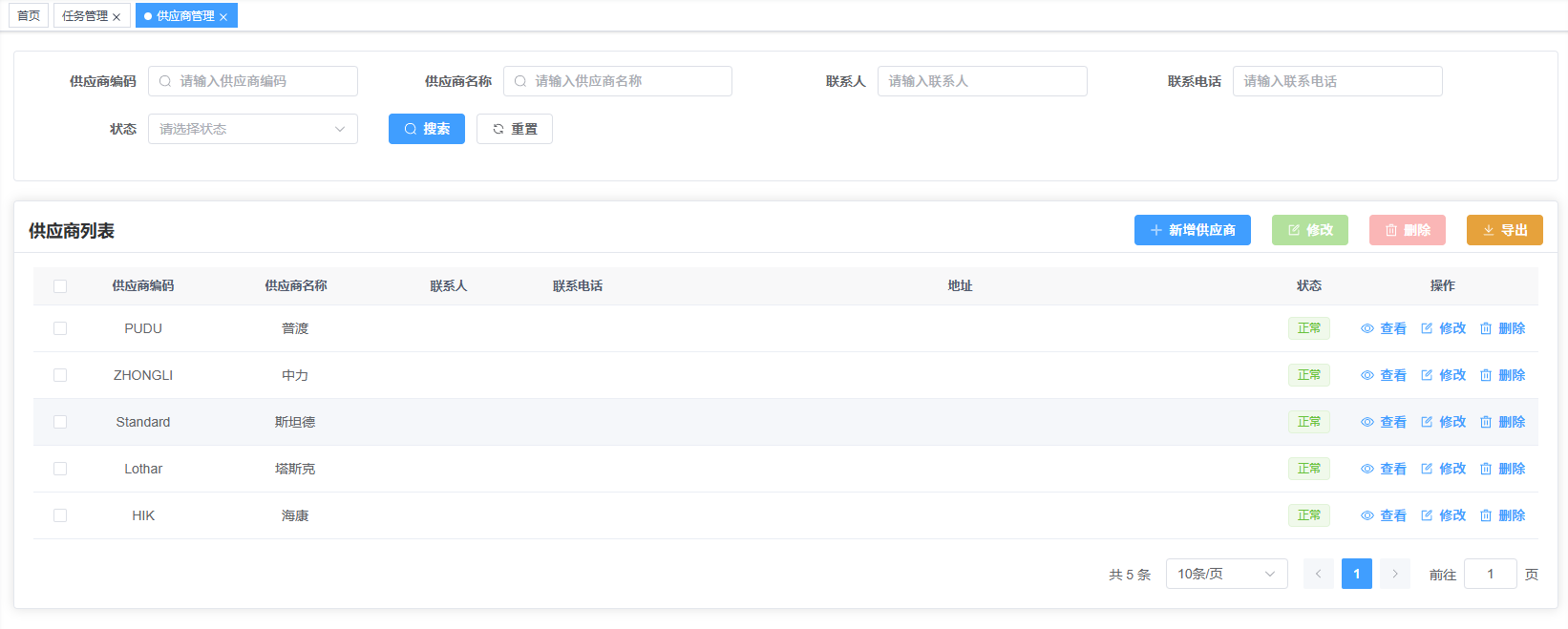
Task: Click the trash icon in HIK row
Action: pos(1486,515)
